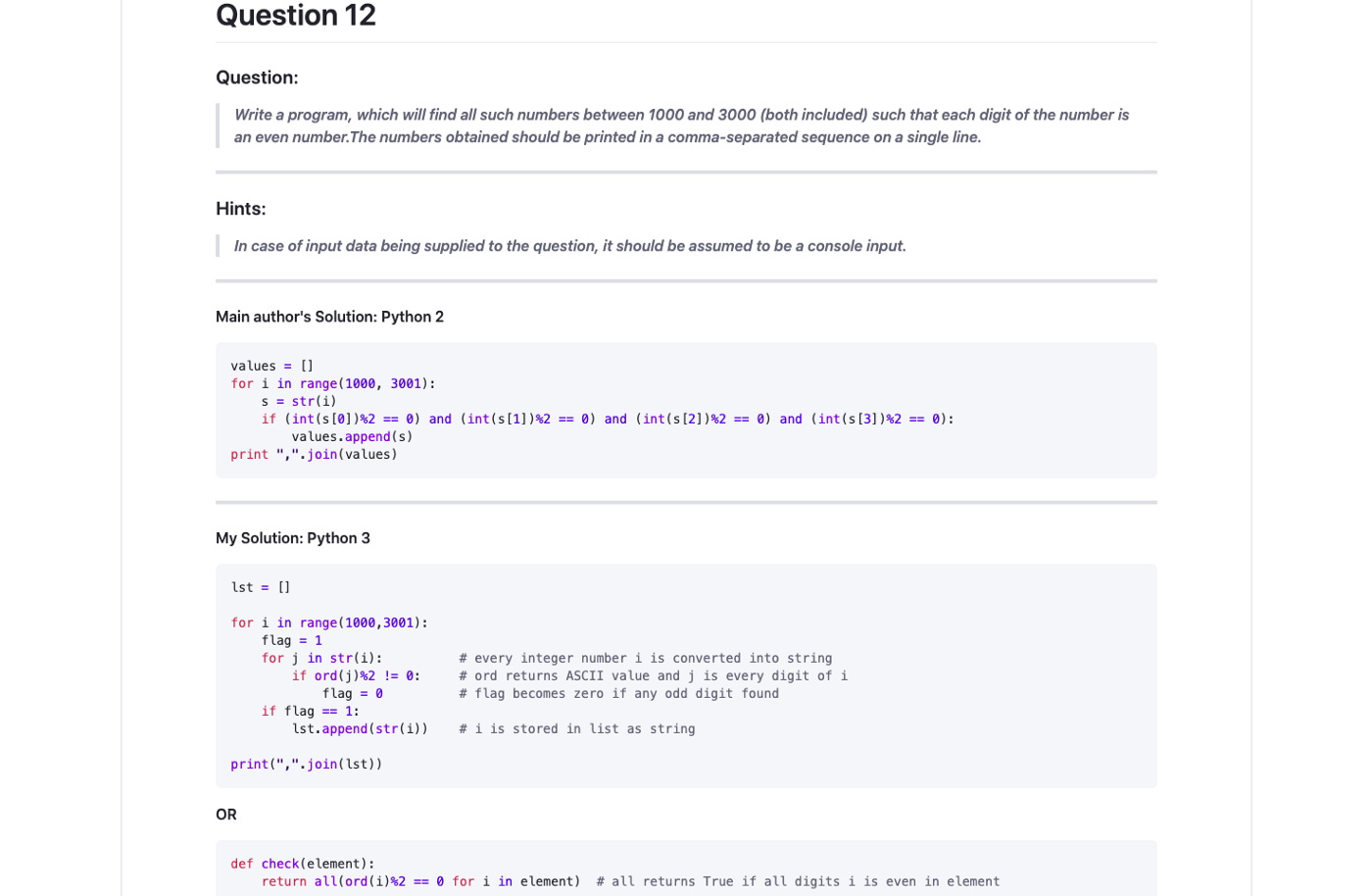Viewport: 1372px width, 896px height.
Task: Click the long 'if (int(s[0])%2 == 0)' code line
Action: coord(608,419)
